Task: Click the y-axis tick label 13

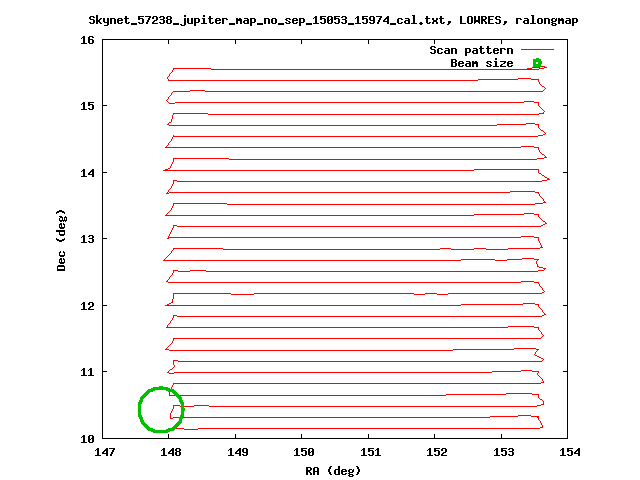Action: pyautogui.click(x=87, y=239)
